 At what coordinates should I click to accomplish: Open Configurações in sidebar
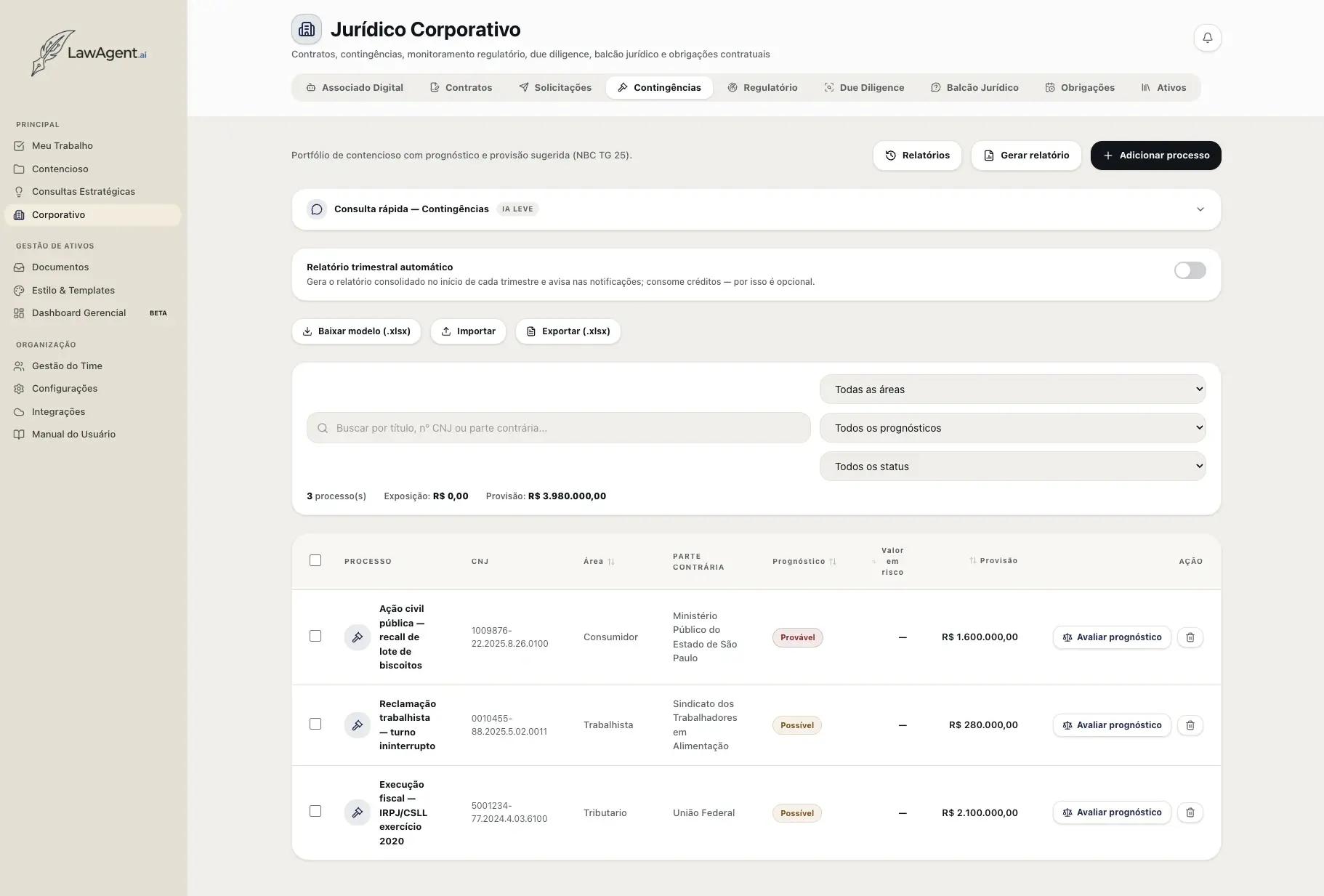click(93, 389)
